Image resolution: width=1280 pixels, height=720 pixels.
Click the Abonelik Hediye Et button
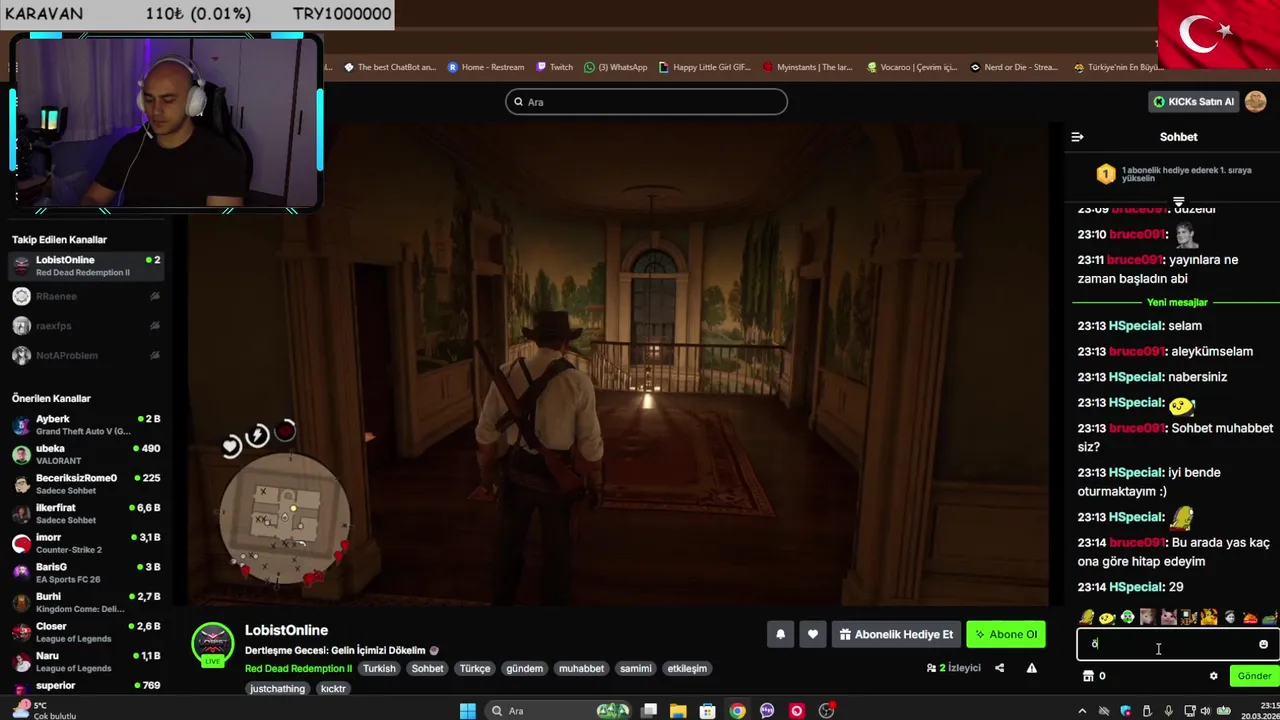click(x=894, y=634)
